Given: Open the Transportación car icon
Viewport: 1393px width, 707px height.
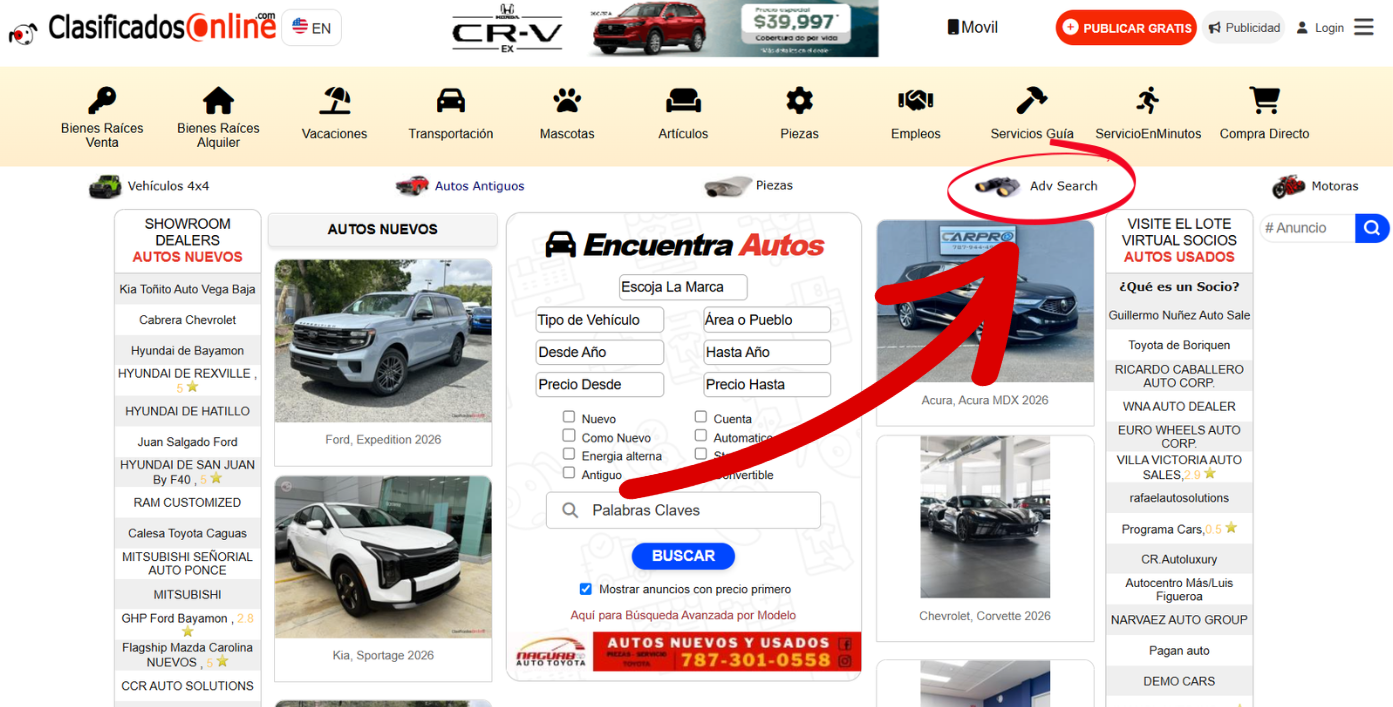Looking at the screenshot, I should (451, 100).
